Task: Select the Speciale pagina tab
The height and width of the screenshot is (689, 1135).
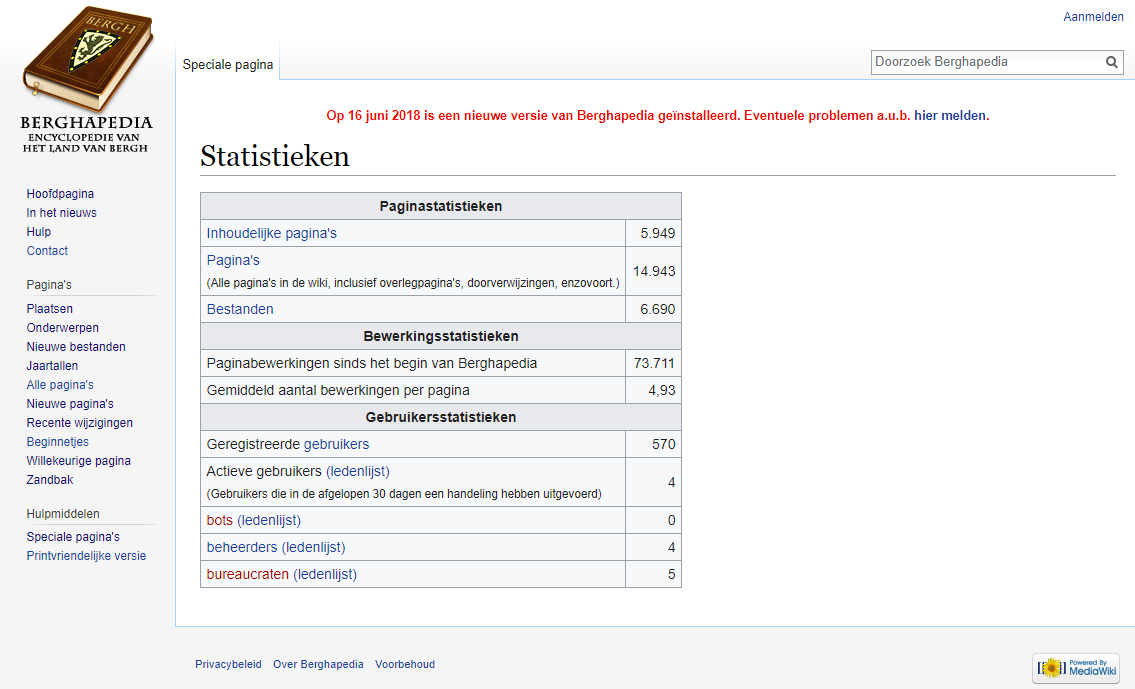Action: [x=228, y=64]
